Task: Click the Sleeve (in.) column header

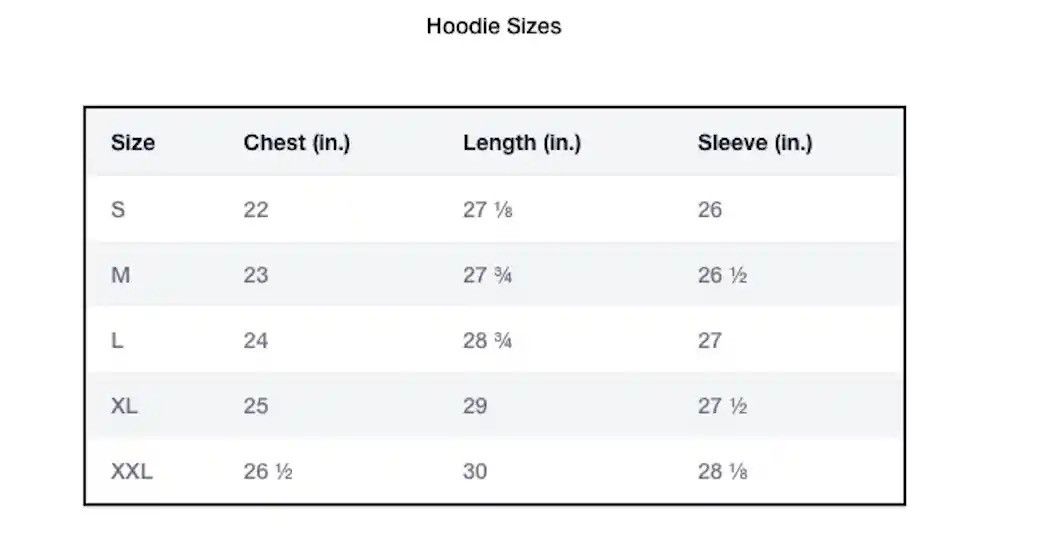Action: tap(754, 143)
